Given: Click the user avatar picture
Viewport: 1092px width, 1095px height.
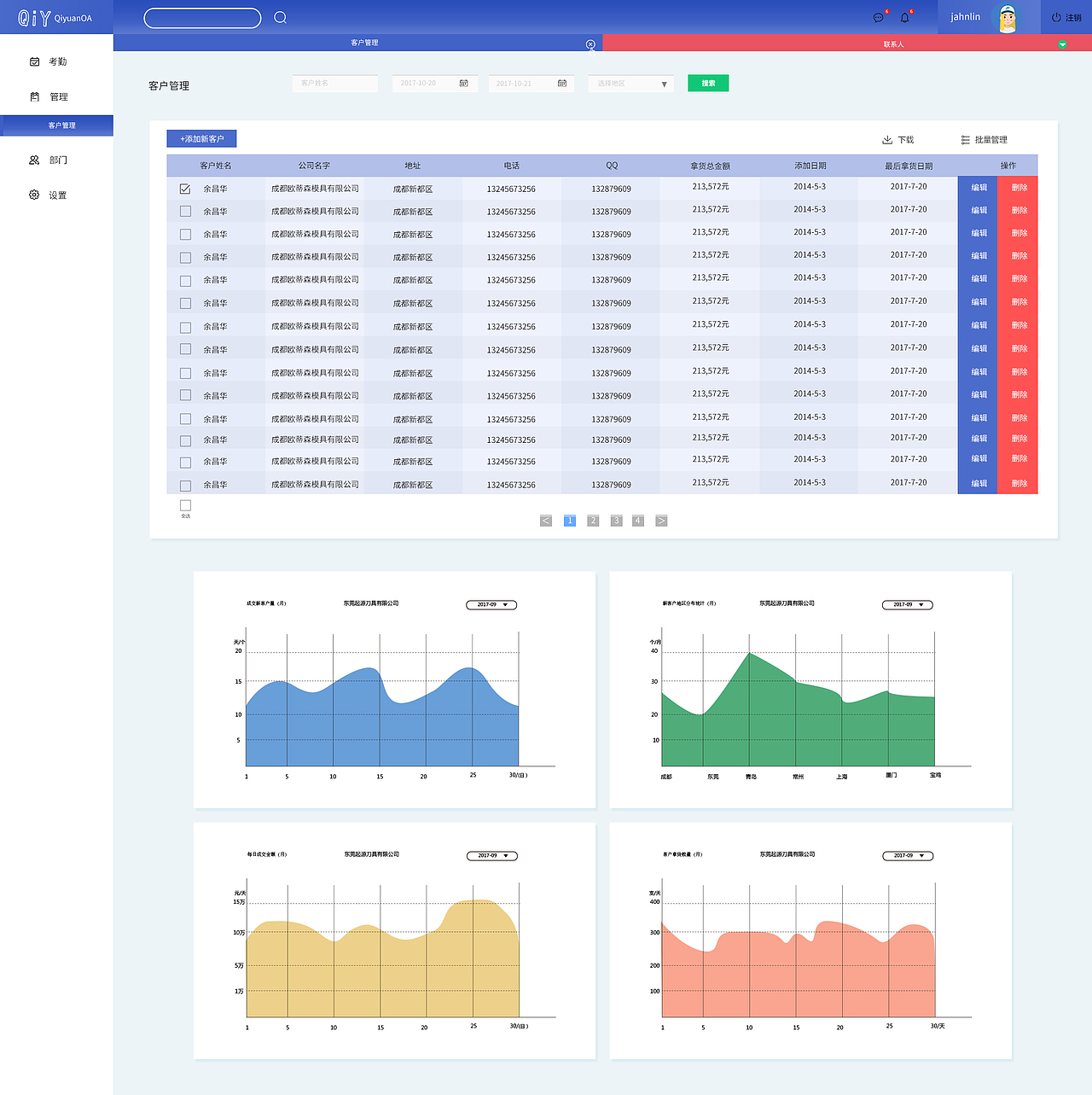Looking at the screenshot, I should (x=1008, y=18).
